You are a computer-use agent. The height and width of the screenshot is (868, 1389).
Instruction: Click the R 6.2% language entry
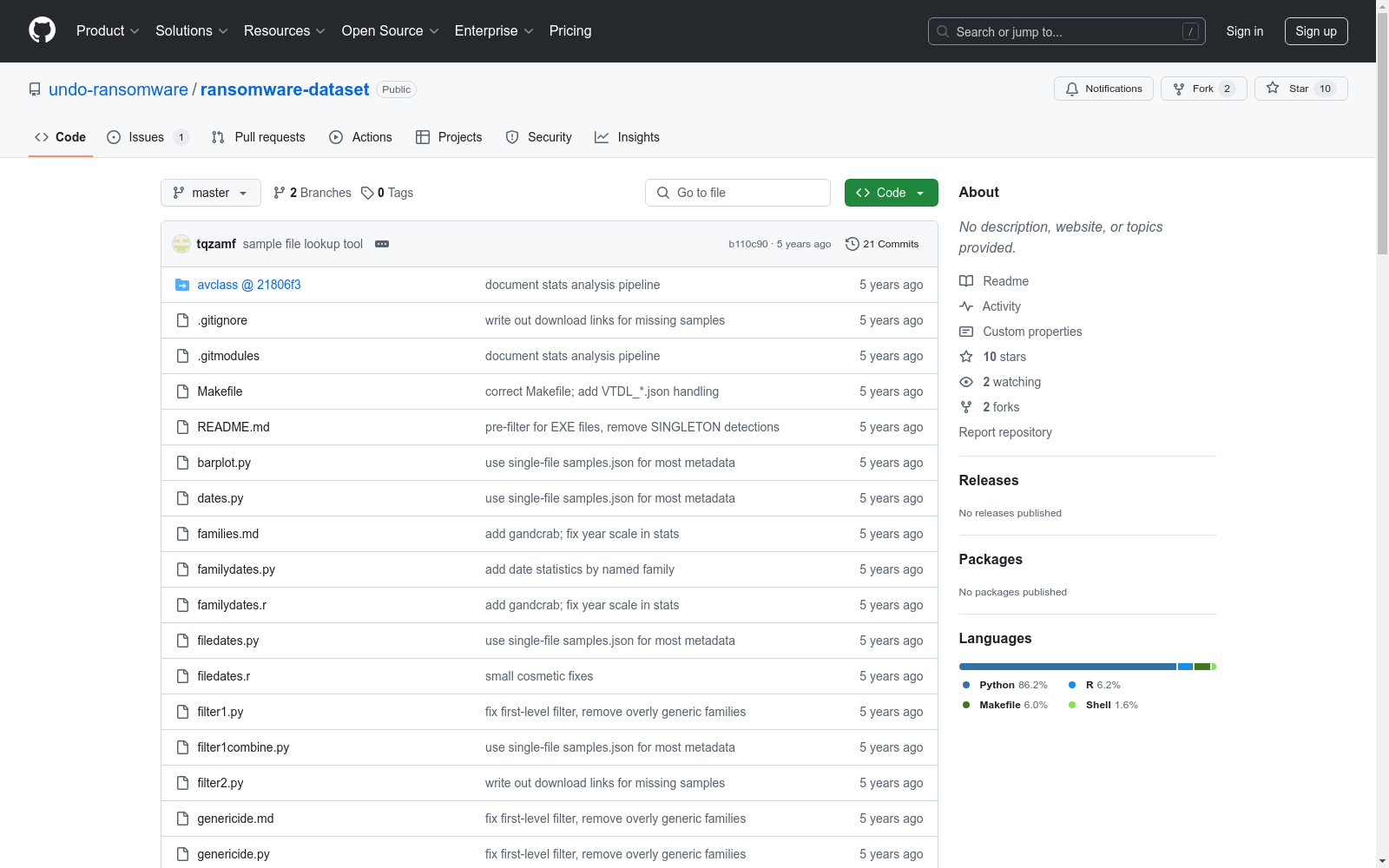1095,685
